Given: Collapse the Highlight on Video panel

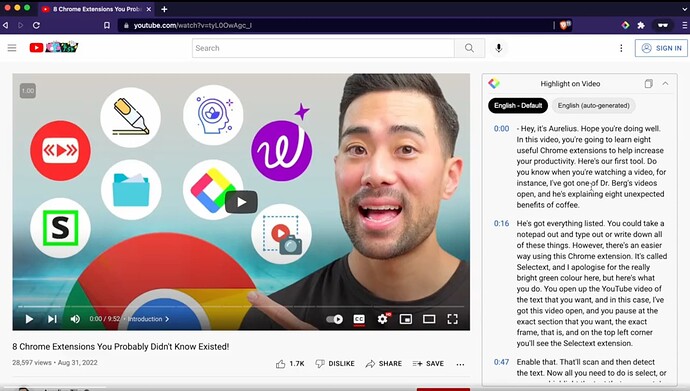Looking at the screenshot, I should point(665,84).
